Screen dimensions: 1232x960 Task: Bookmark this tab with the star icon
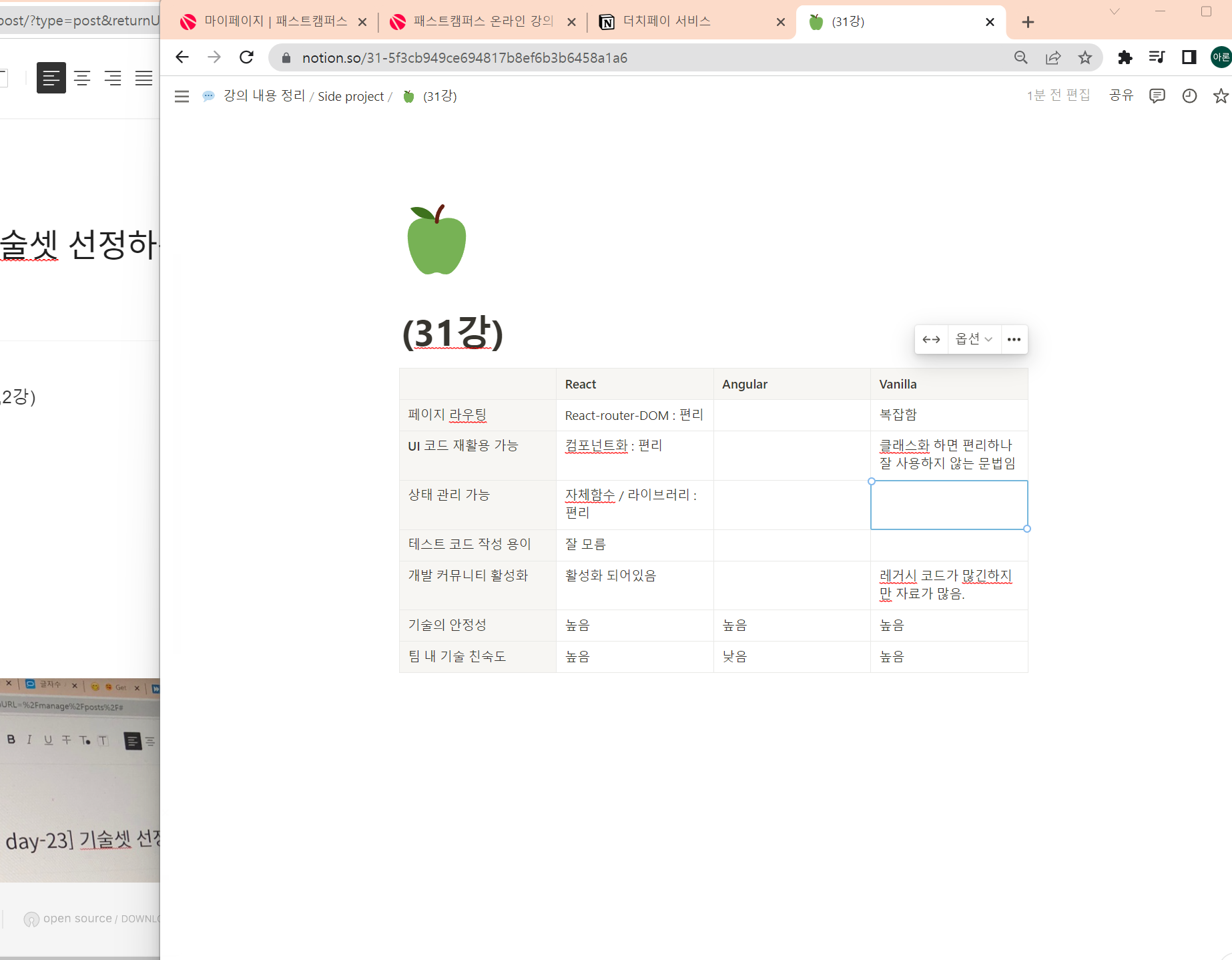tap(1085, 57)
